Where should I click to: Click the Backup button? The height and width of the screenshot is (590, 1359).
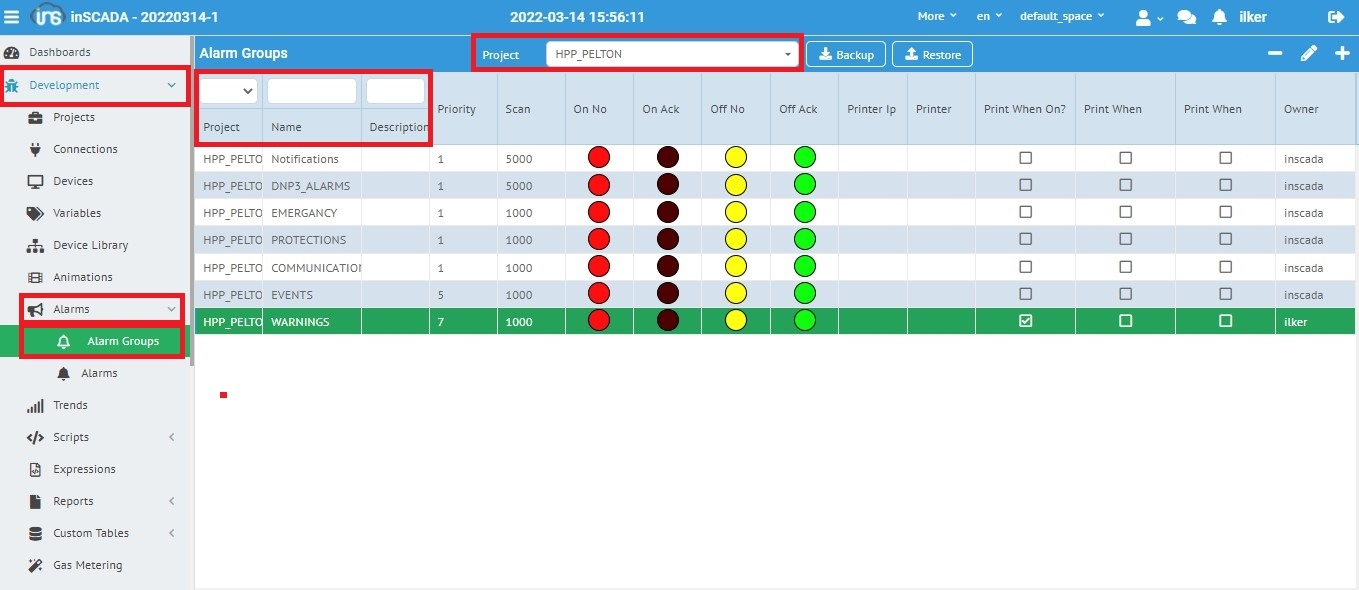click(846, 54)
